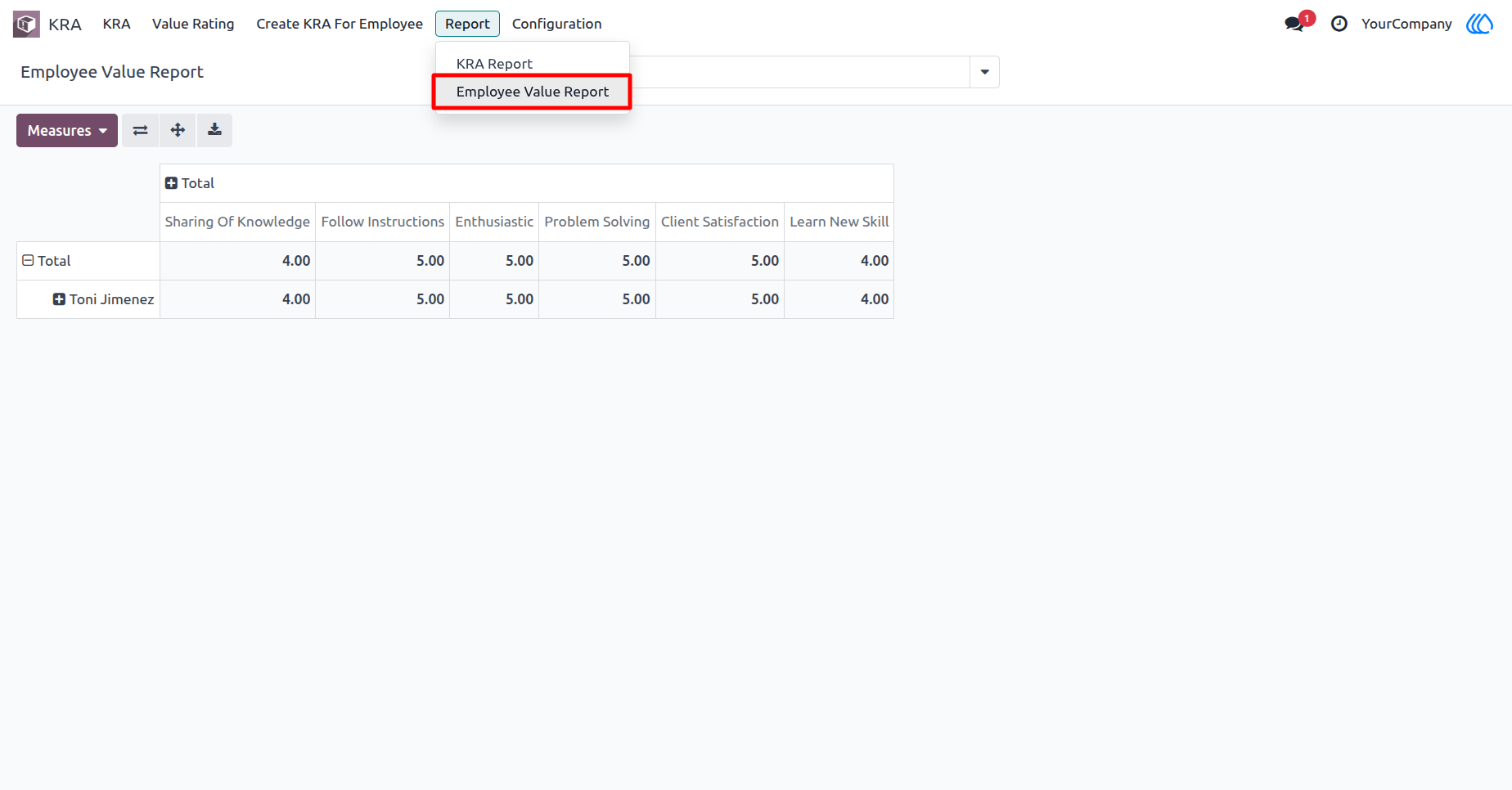The image size is (1512, 790).
Task: Select Employee Value Report menu entry
Action: (x=533, y=92)
